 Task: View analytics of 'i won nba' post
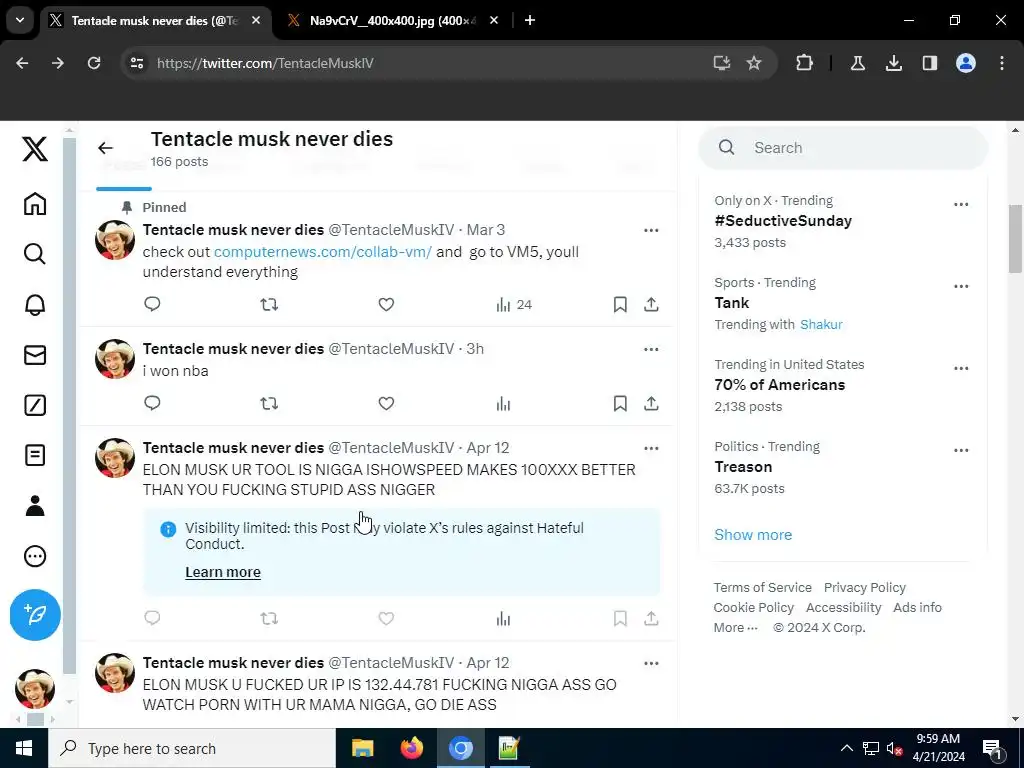503,403
